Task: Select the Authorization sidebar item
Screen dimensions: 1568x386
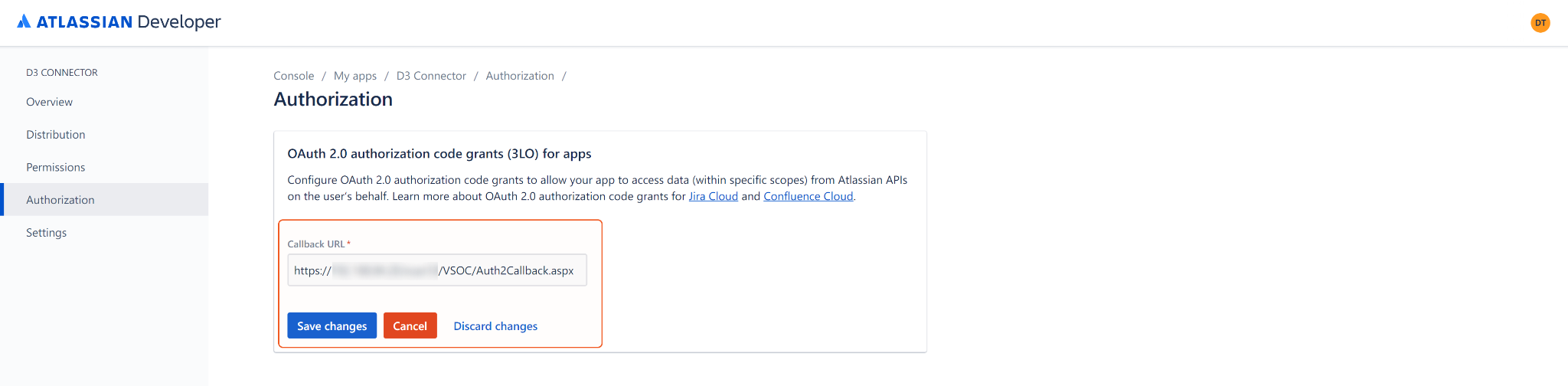Action: [x=60, y=200]
